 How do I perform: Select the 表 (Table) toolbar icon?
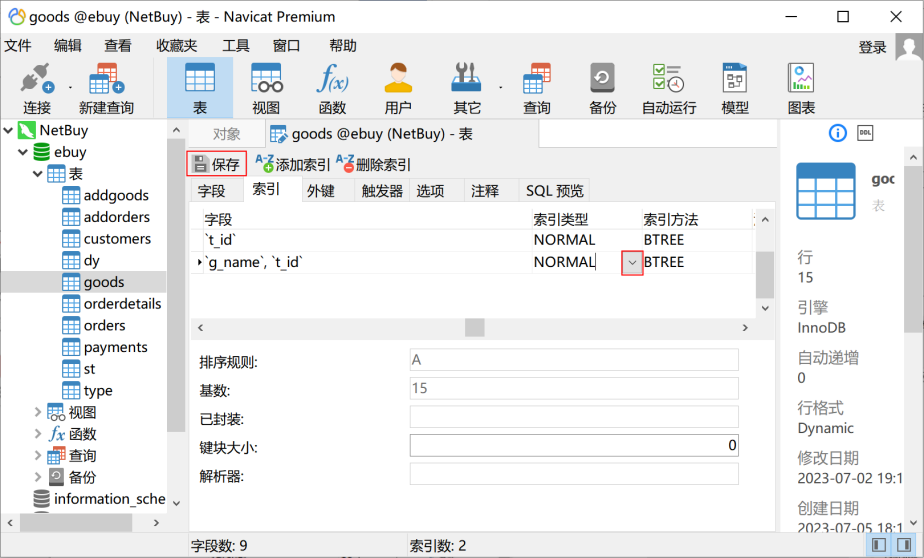pos(200,88)
